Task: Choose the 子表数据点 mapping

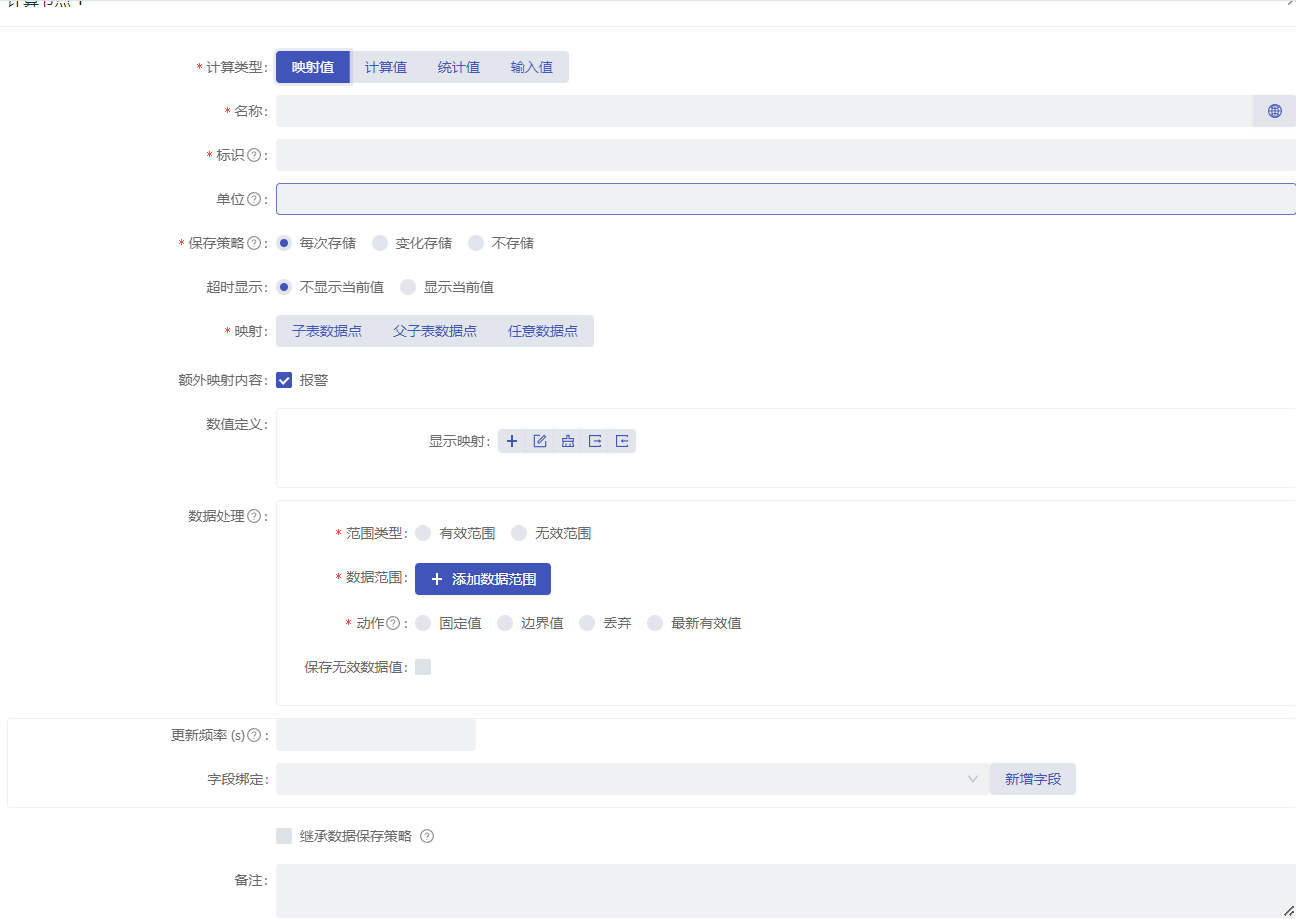Action: 327,331
